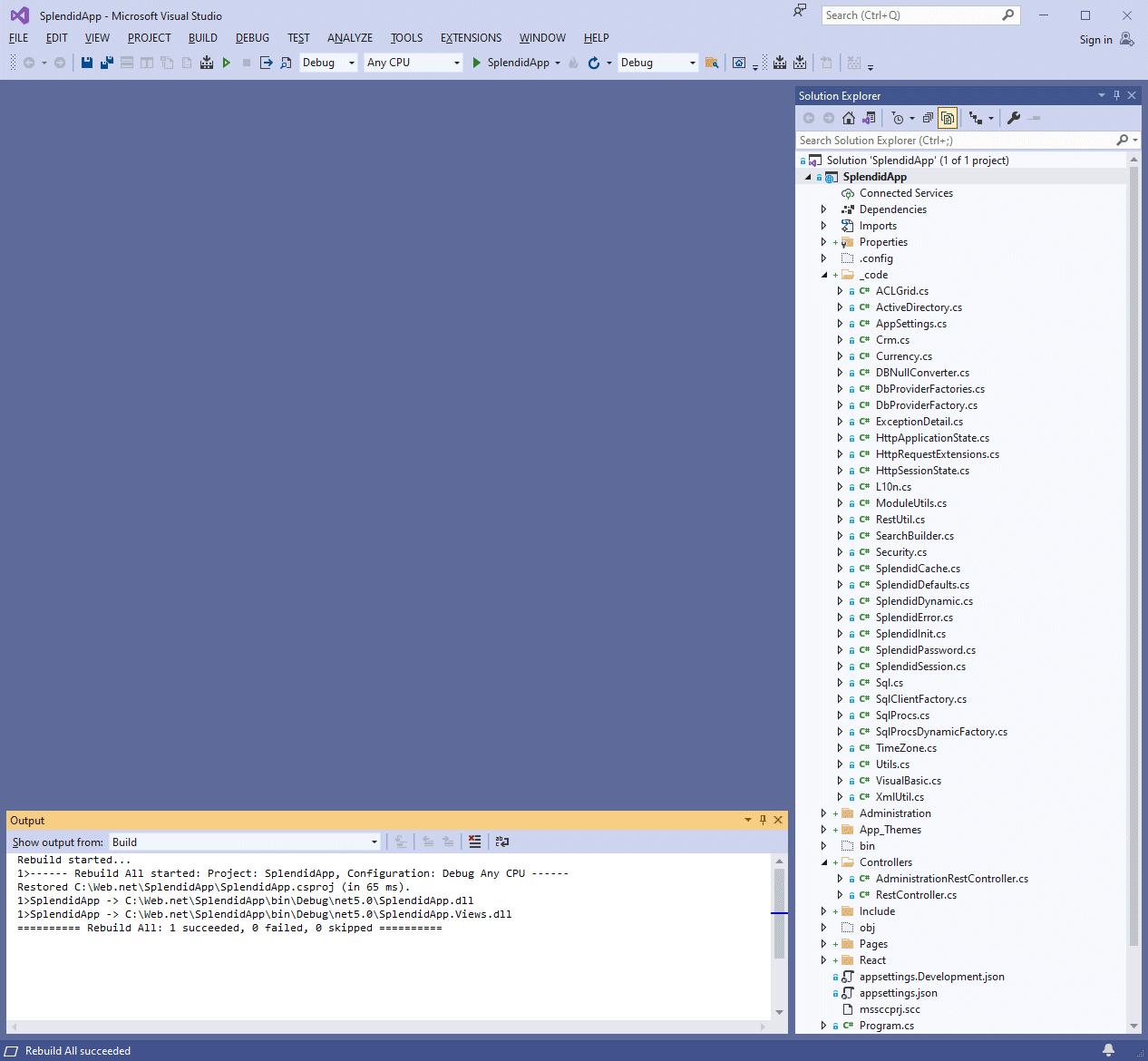Open the BUILD menu
Image resolution: width=1148 pixels, height=1061 pixels.
pos(202,38)
